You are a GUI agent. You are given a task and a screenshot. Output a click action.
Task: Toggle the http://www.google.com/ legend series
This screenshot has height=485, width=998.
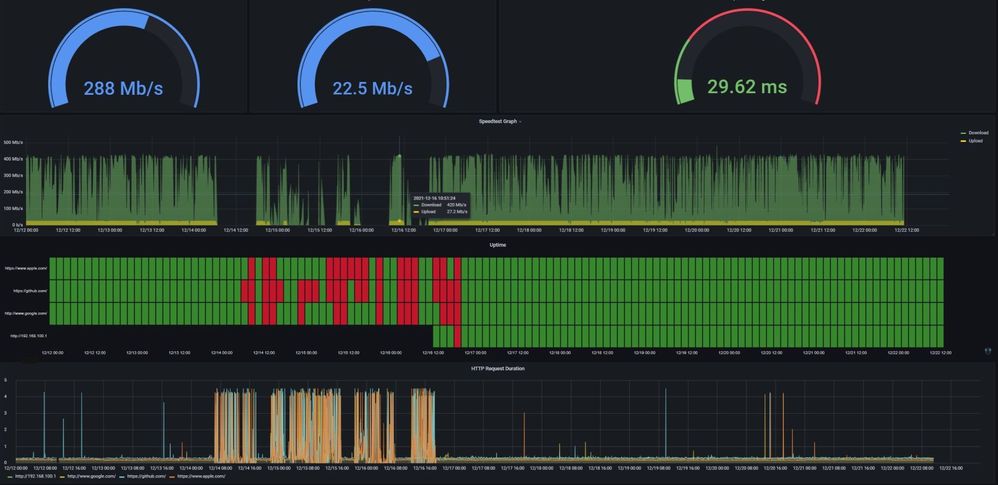coord(88,476)
